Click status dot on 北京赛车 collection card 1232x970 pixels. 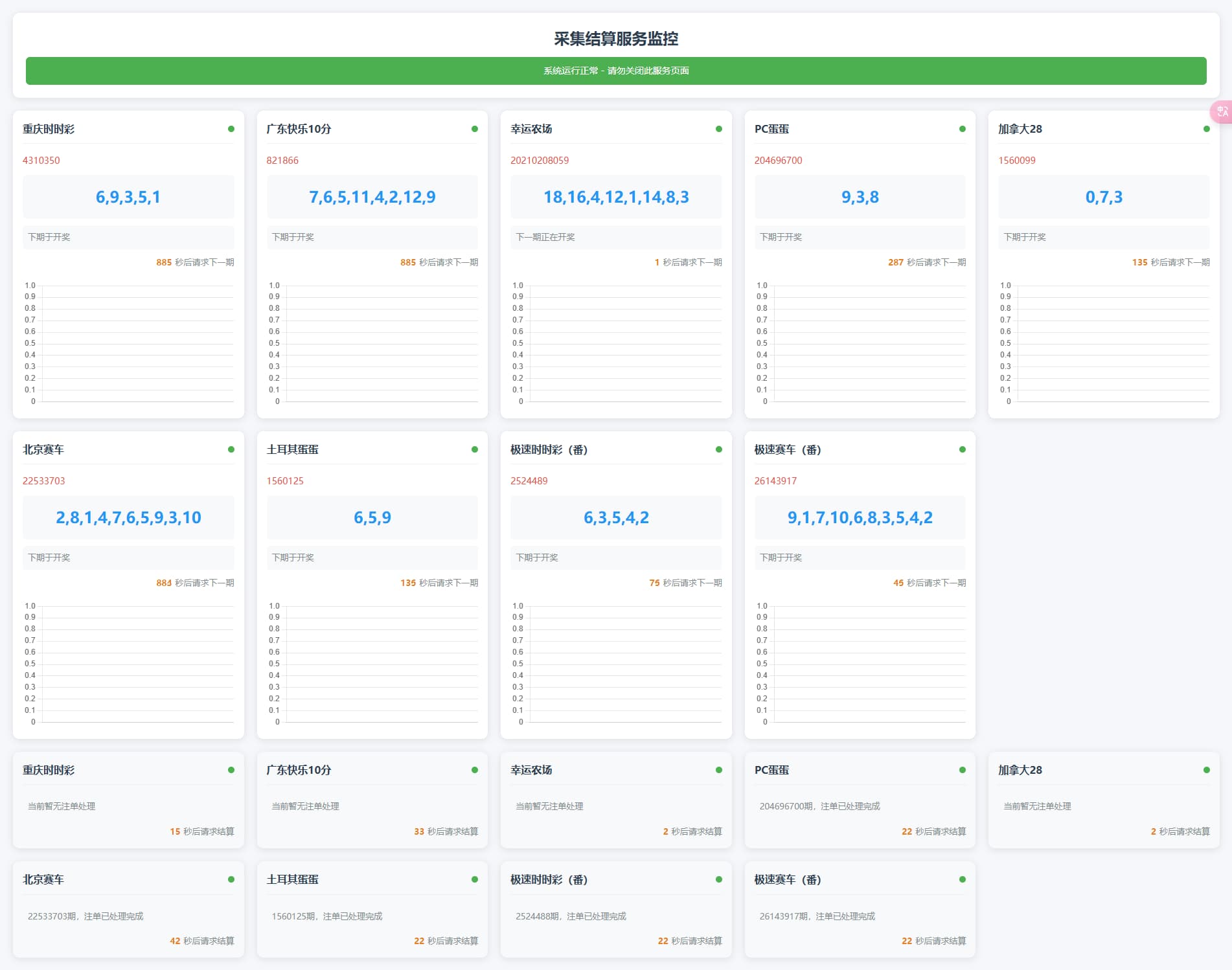pyautogui.click(x=231, y=449)
